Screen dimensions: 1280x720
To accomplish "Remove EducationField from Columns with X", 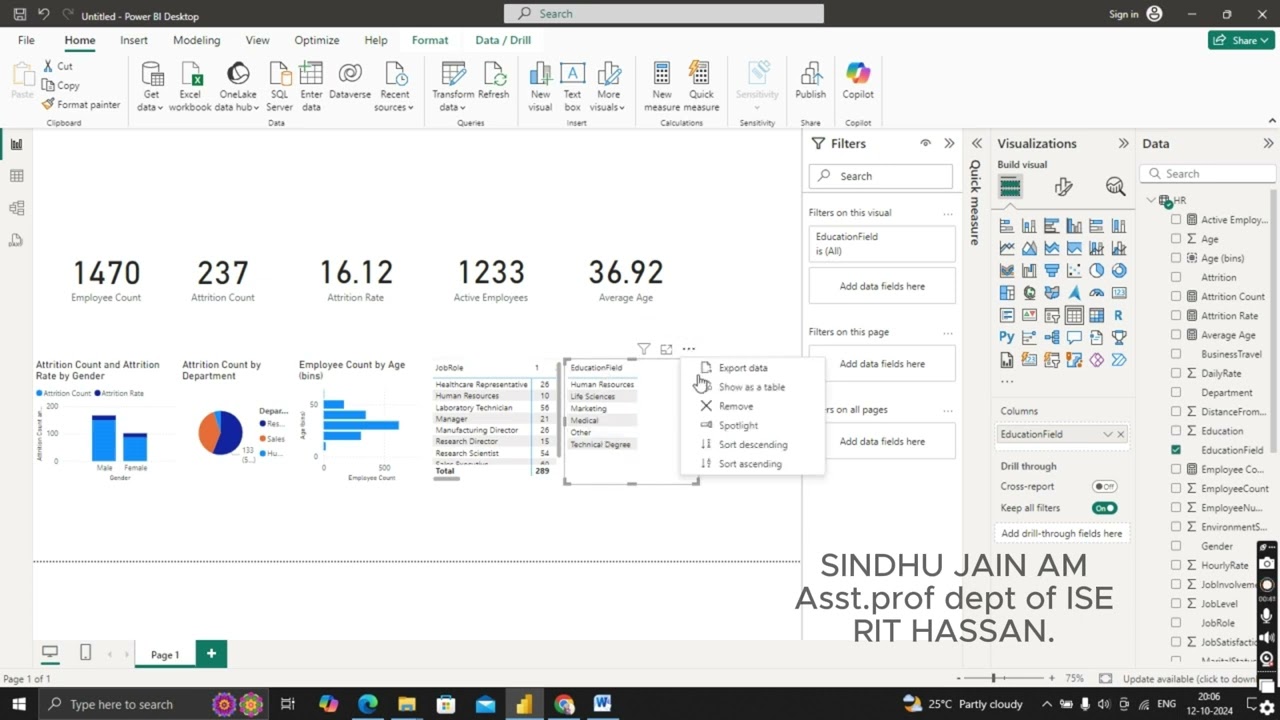I will point(1121,435).
